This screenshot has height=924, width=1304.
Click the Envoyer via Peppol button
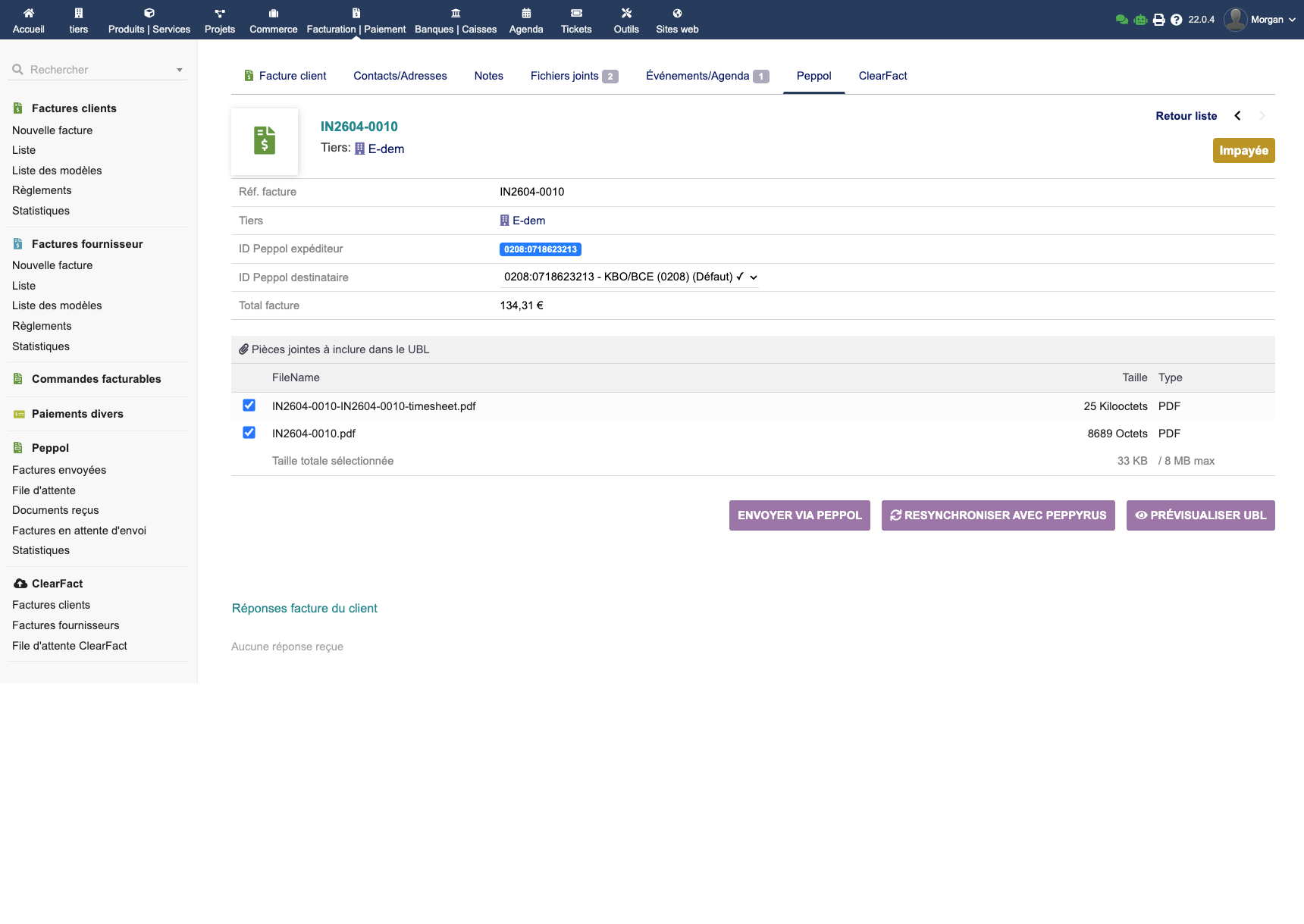[x=799, y=515]
